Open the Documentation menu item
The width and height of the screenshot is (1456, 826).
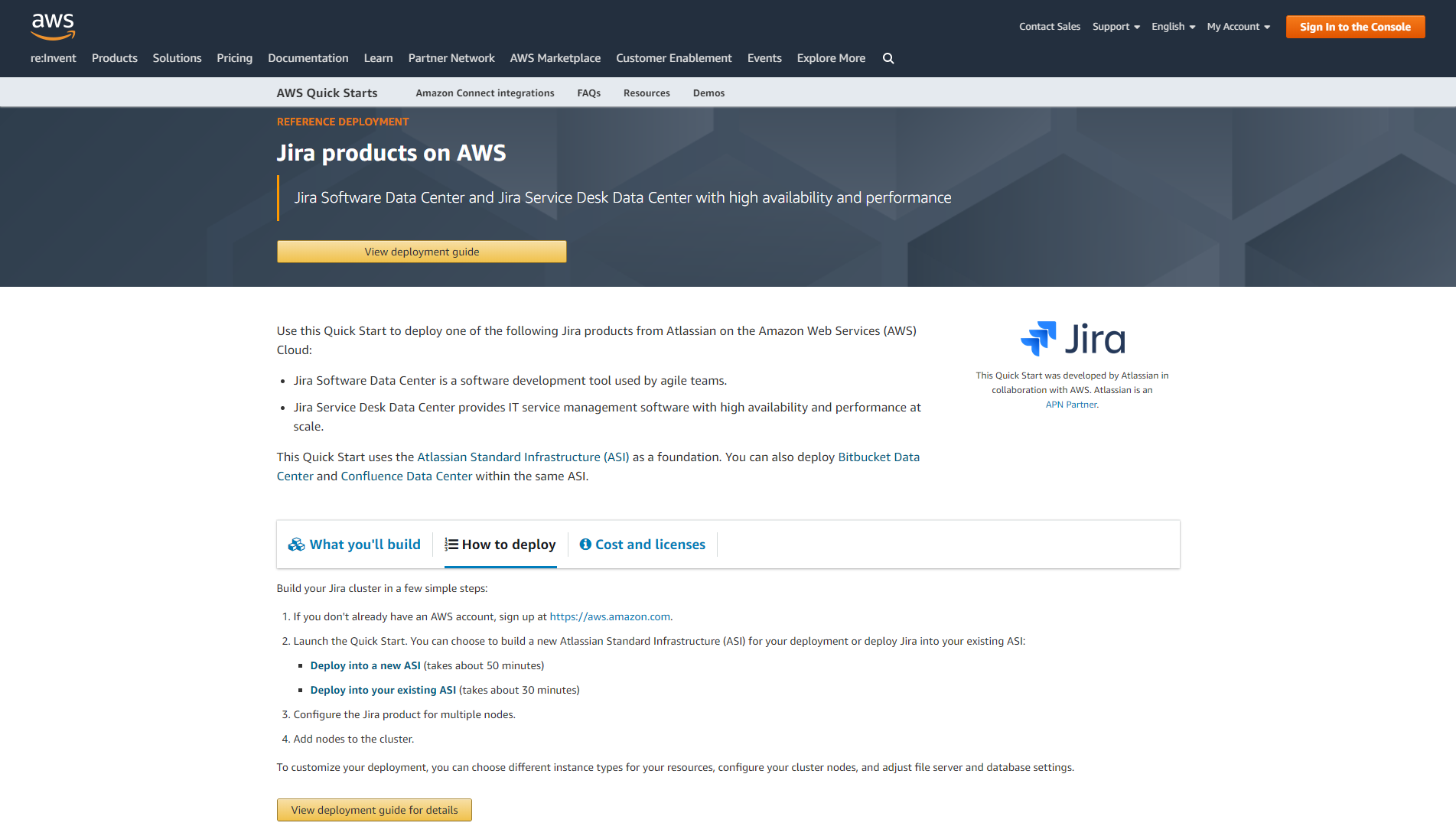pyautogui.click(x=308, y=58)
